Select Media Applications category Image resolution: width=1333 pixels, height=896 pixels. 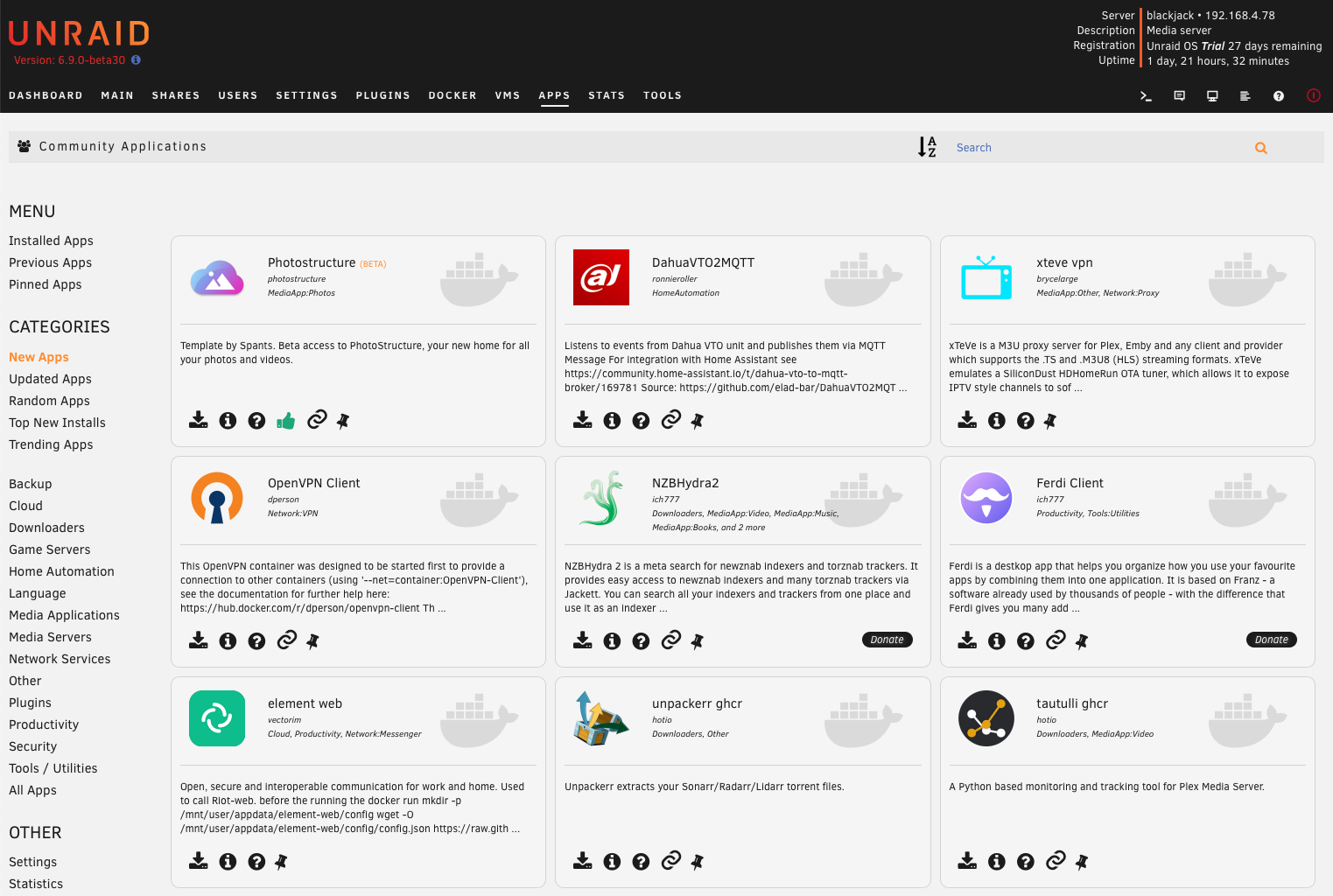(64, 615)
